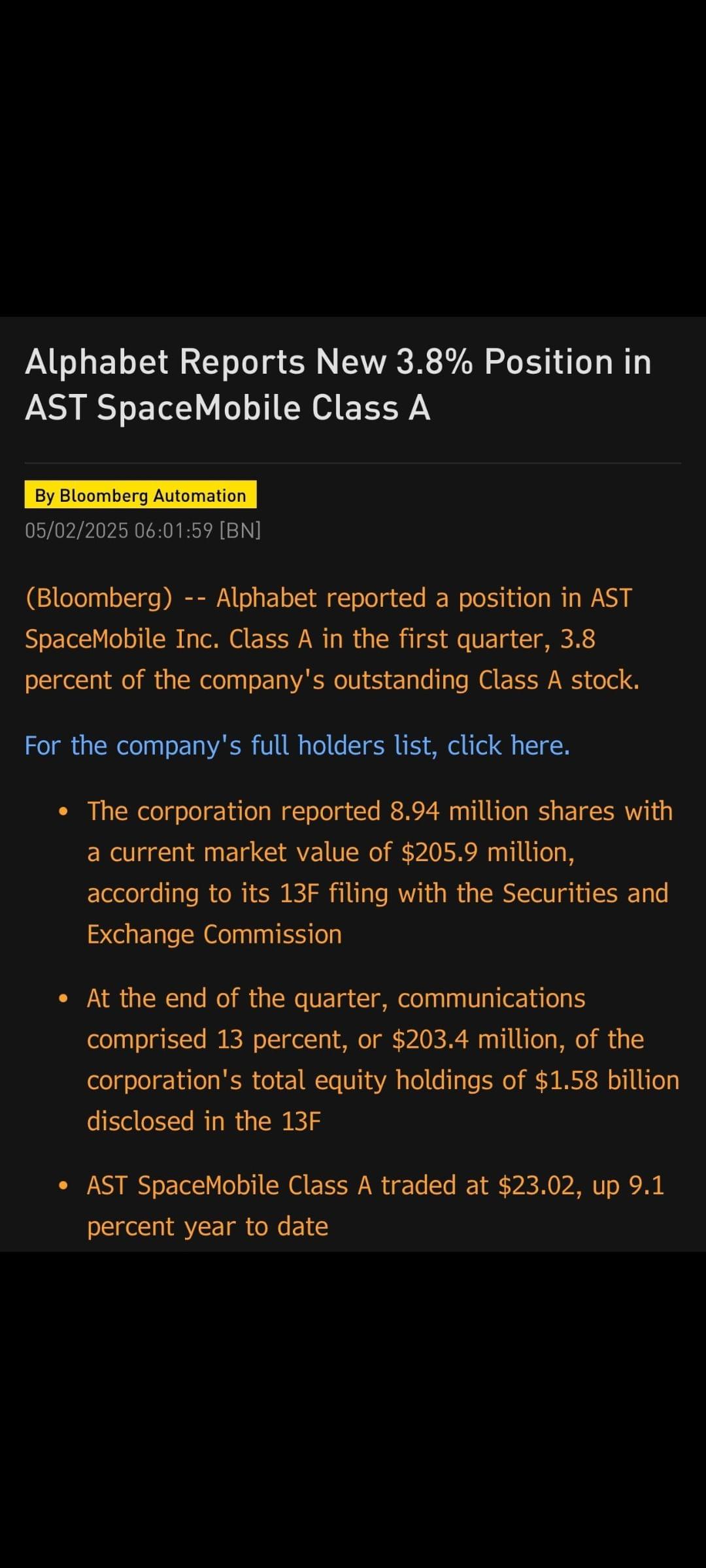Select the $205.9 million market value figure

coord(488,853)
